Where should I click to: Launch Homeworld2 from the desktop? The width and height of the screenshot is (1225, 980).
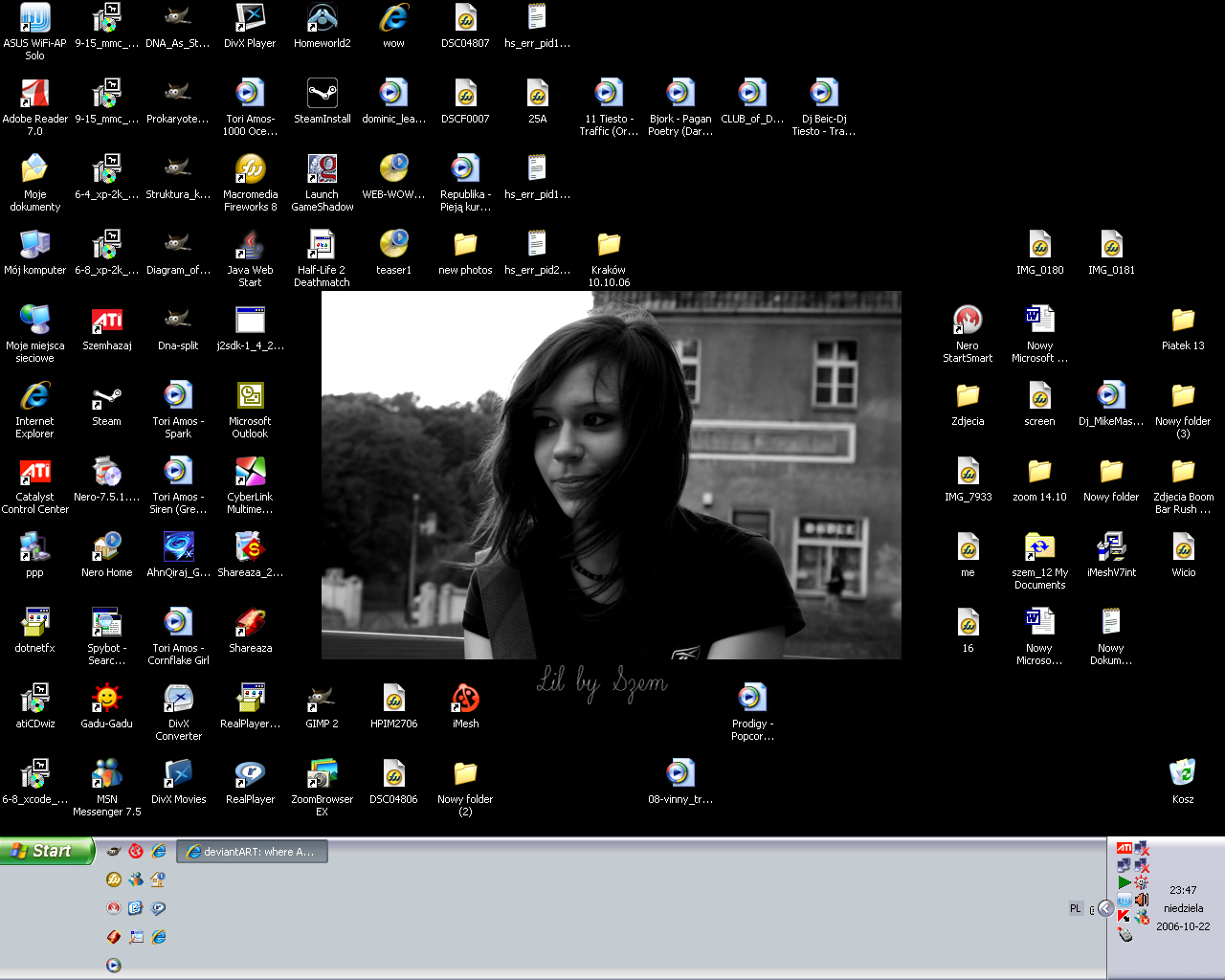[x=322, y=25]
